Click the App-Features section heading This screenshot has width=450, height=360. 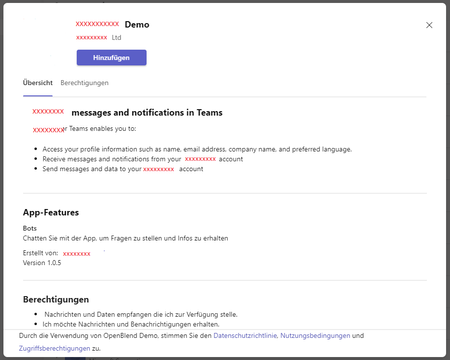[x=51, y=213]
